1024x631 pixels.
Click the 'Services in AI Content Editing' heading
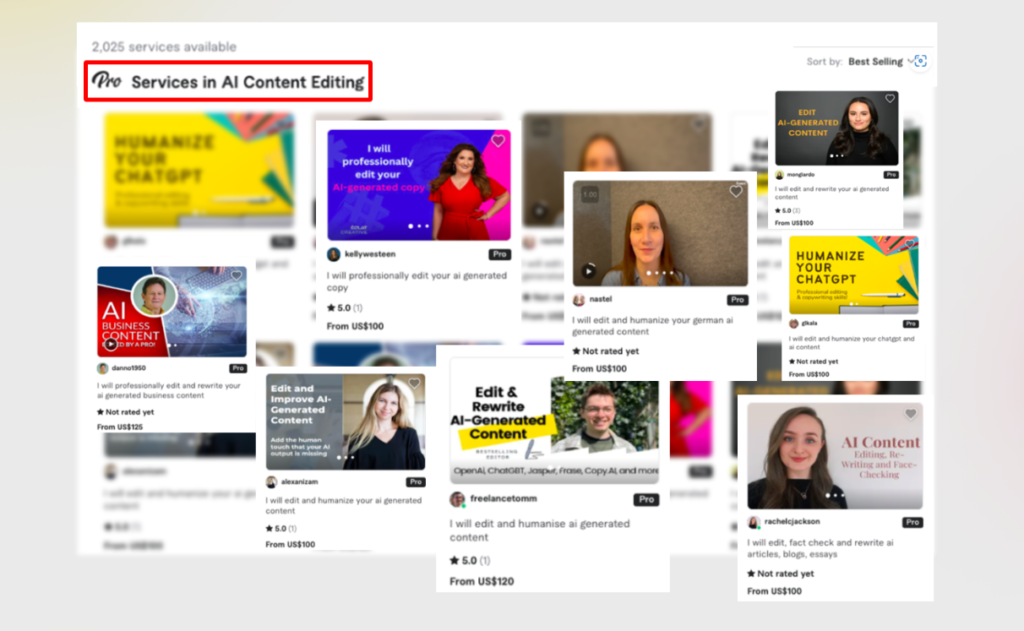(248, 82)
